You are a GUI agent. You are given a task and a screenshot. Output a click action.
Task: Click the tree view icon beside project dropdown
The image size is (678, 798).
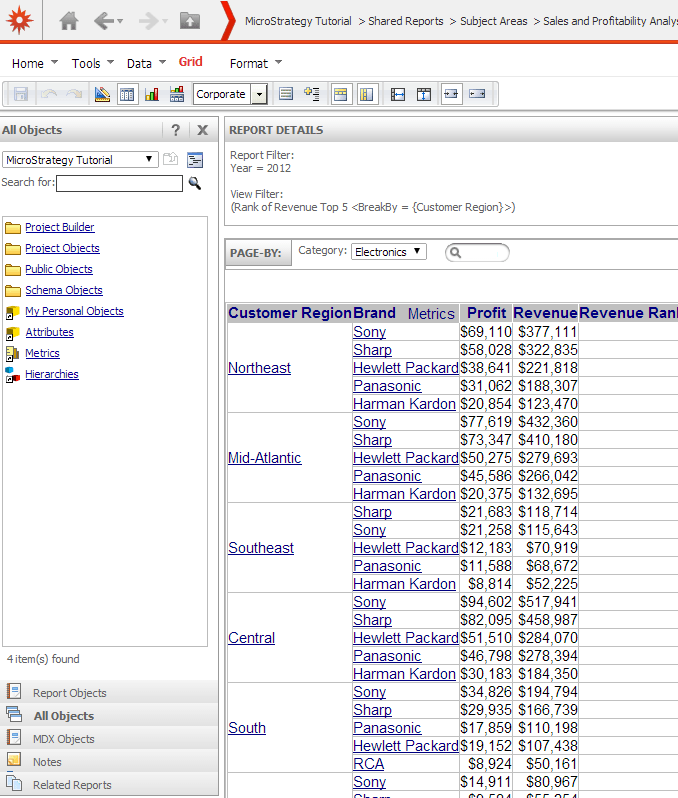(x=195, y=160)
